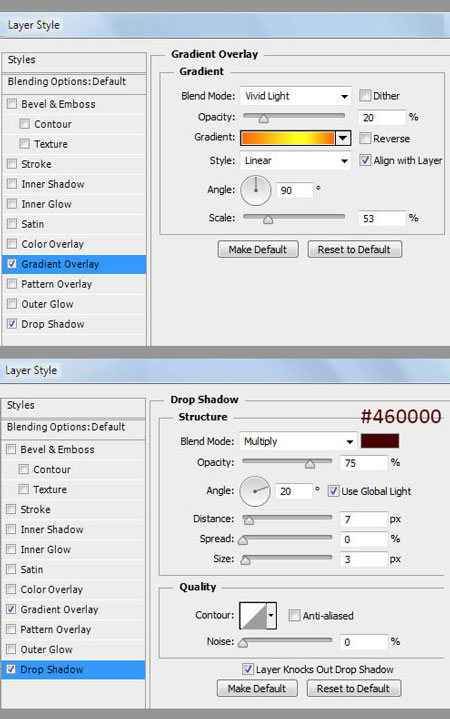Enable Bevel & Emboss checkbox in top dialog

(12, 104)
